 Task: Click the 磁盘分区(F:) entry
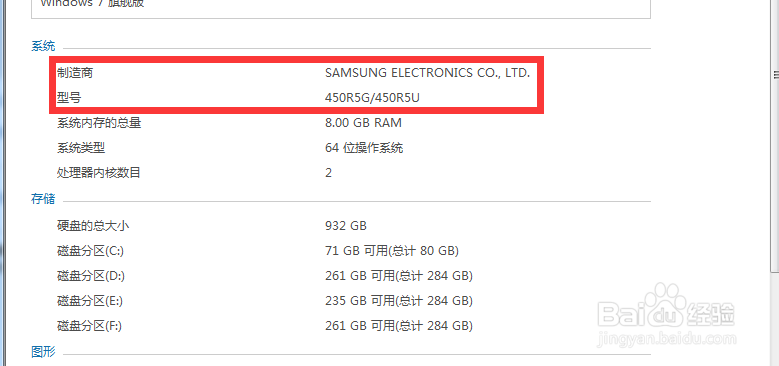coord(89,326)
